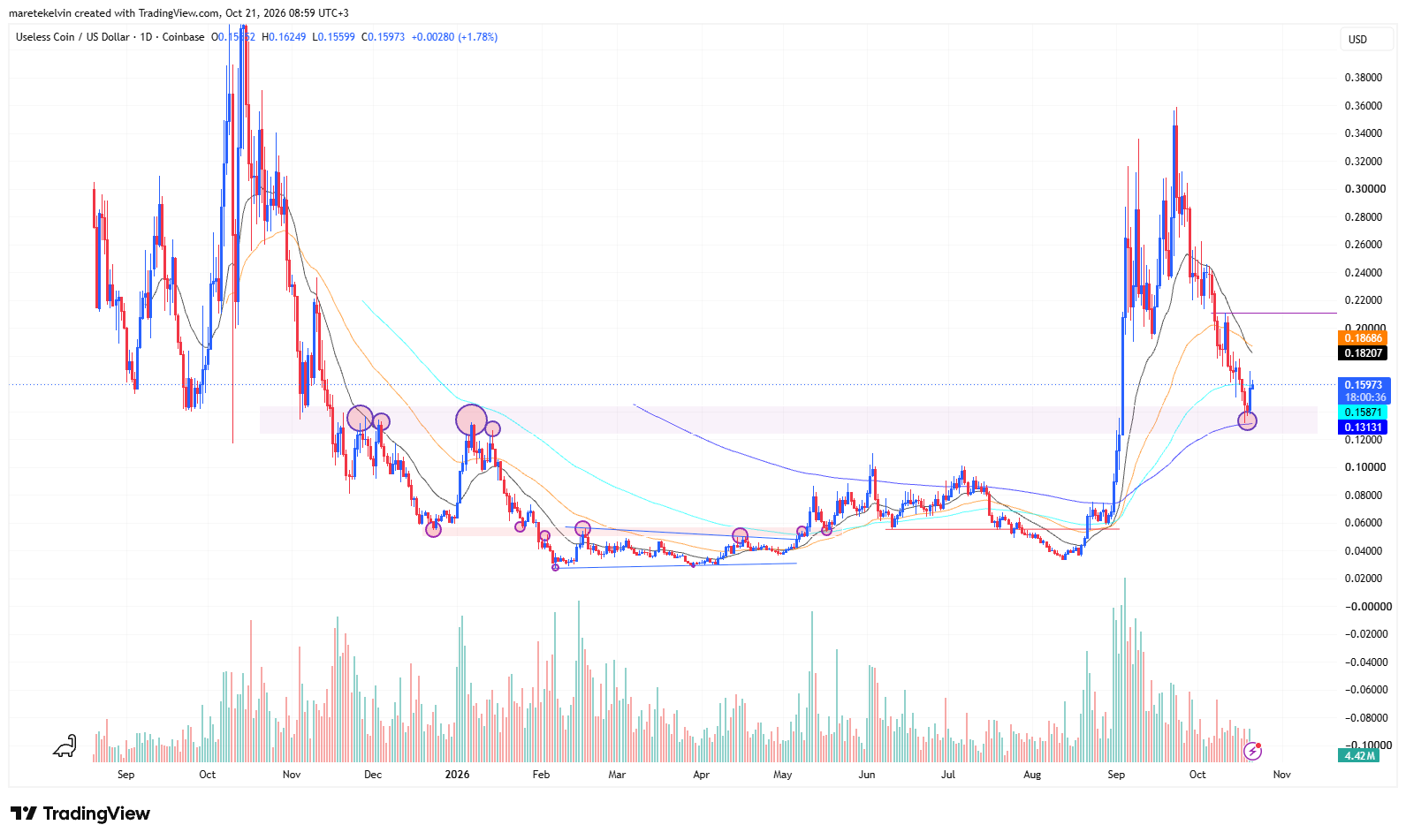Screen dimensions: 1406x840
Task: Click the Coinbase exchange name
Action: click(183, 37)
